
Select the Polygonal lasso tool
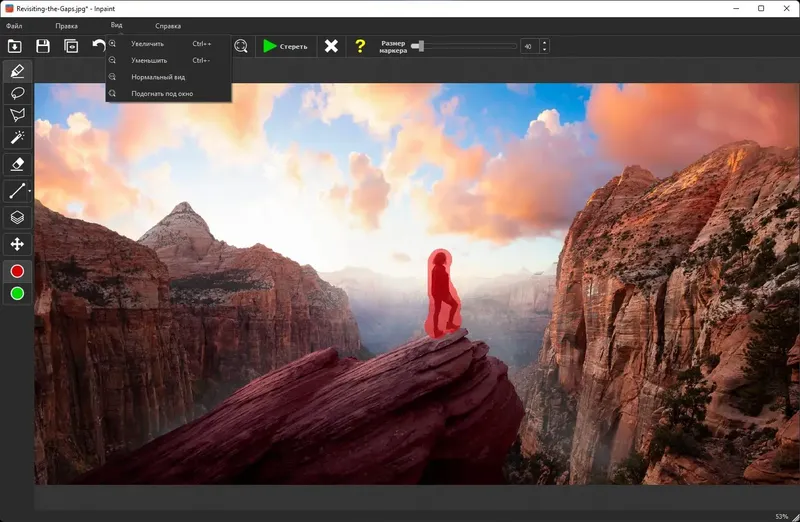pyautogui.click(x=17, y=115)
